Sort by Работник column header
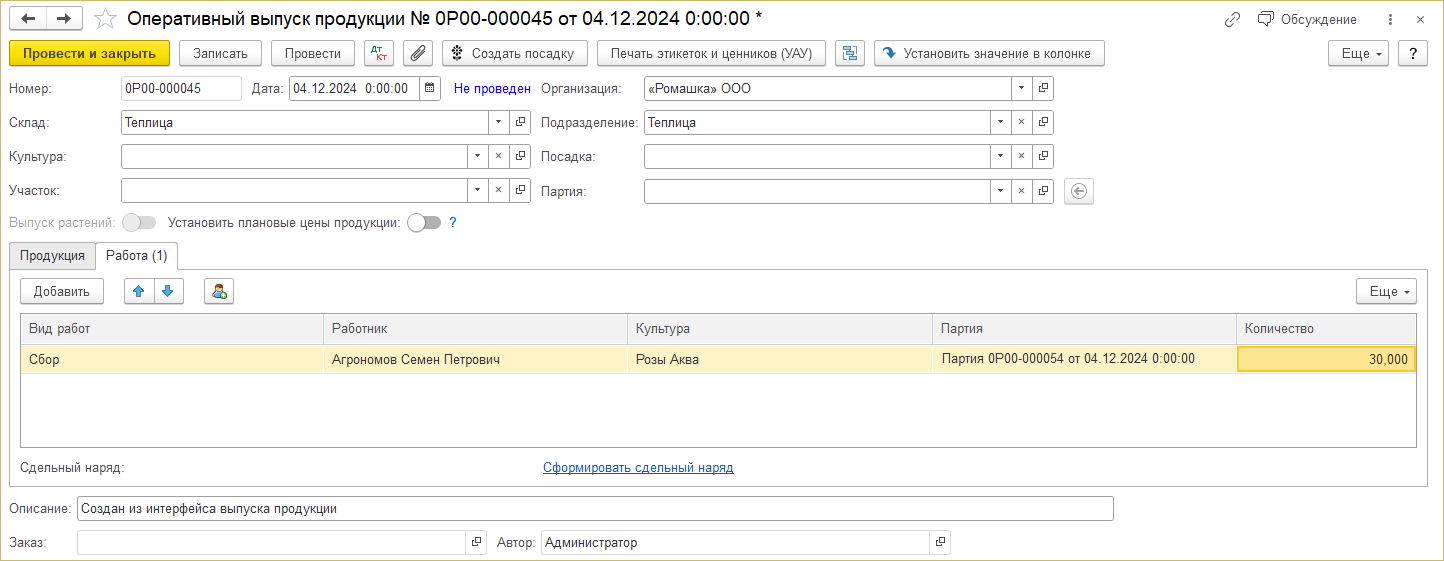The height and width of the screenshot is (561, 1444). coord(476,328)
